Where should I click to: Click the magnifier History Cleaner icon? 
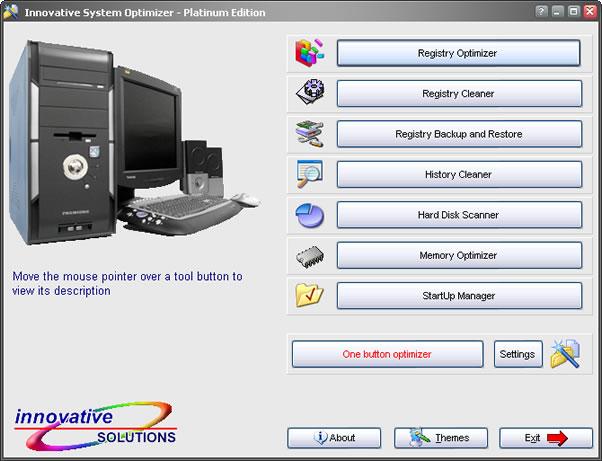(x=309, y=174)
